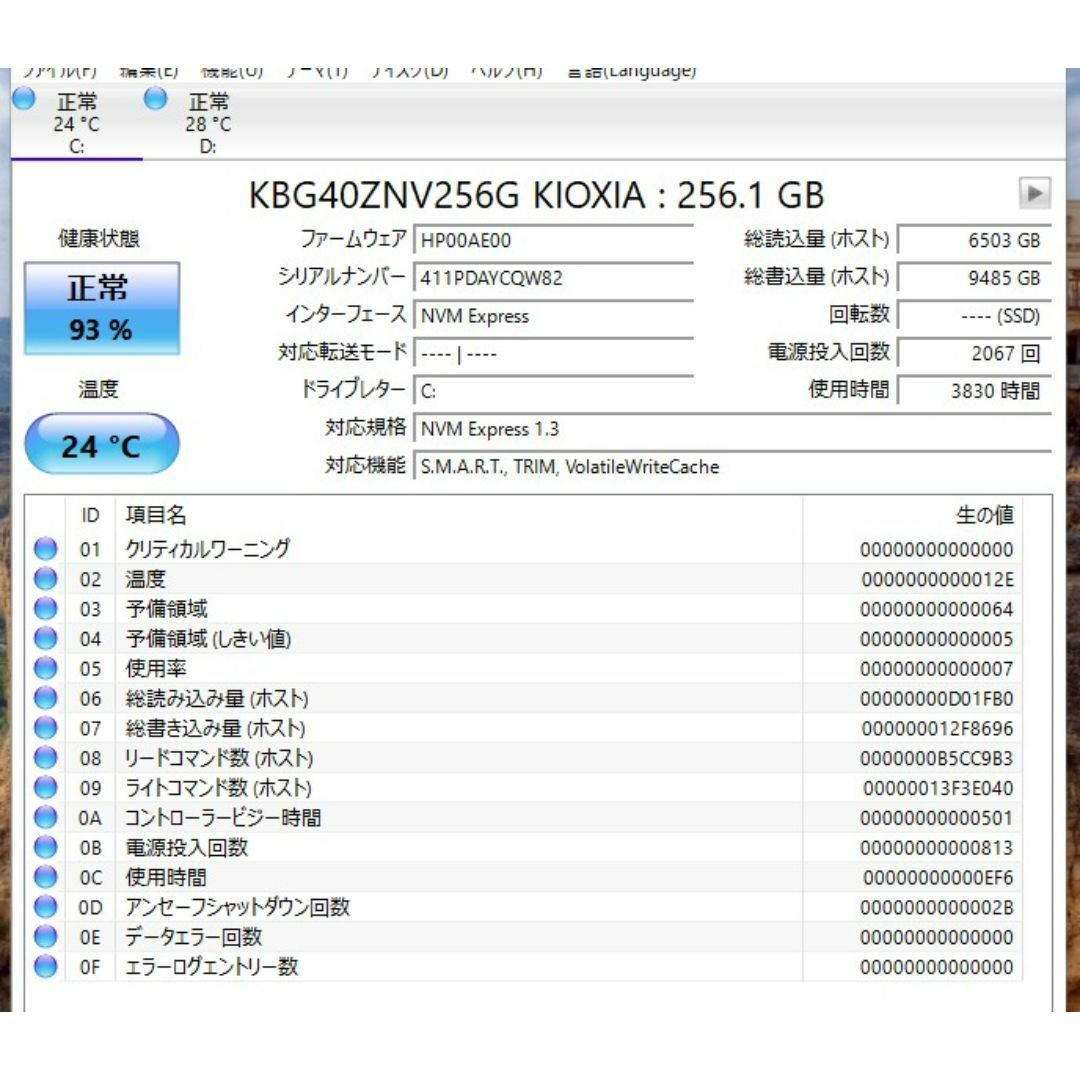Image resolution: width=1080 pixels, height=1080 pixels.
Task: Select the データエラー回数 attribute name
Action: pos(194,937)
